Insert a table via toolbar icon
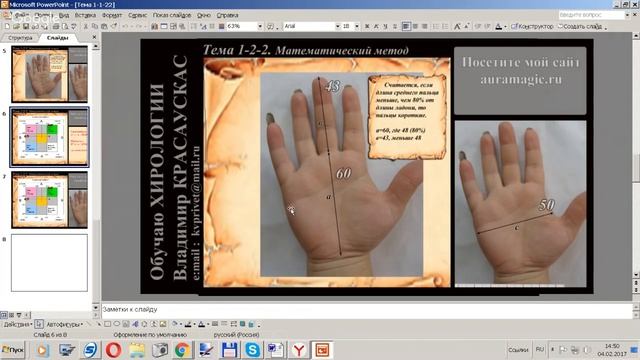 coord(164,26)
